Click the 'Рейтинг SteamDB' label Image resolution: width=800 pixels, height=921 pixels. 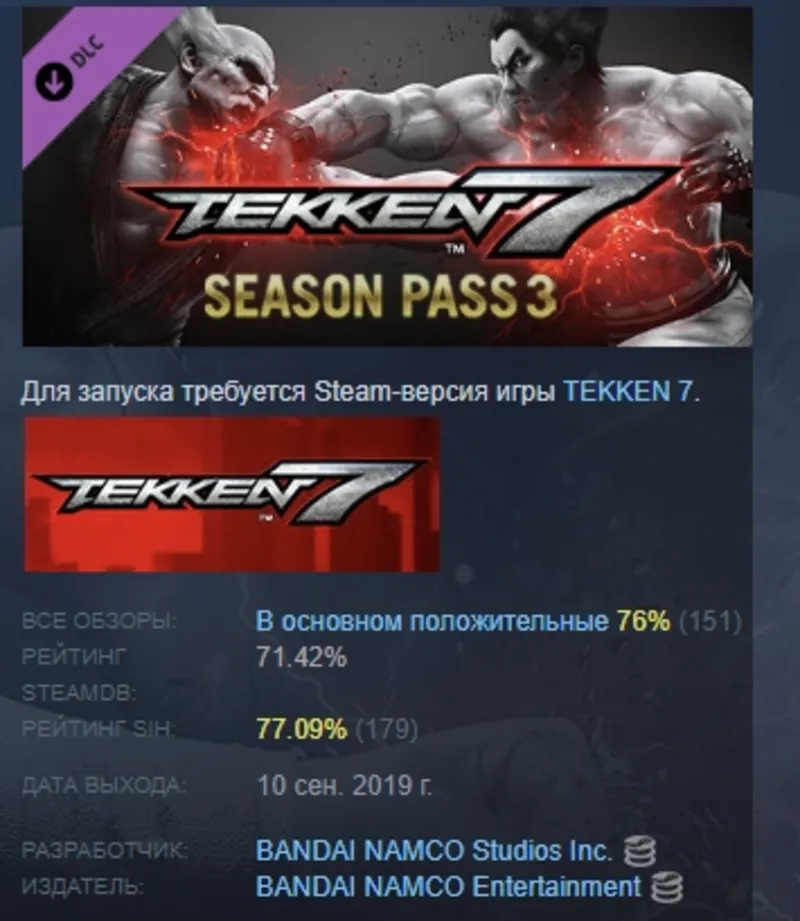coord(79,675)
